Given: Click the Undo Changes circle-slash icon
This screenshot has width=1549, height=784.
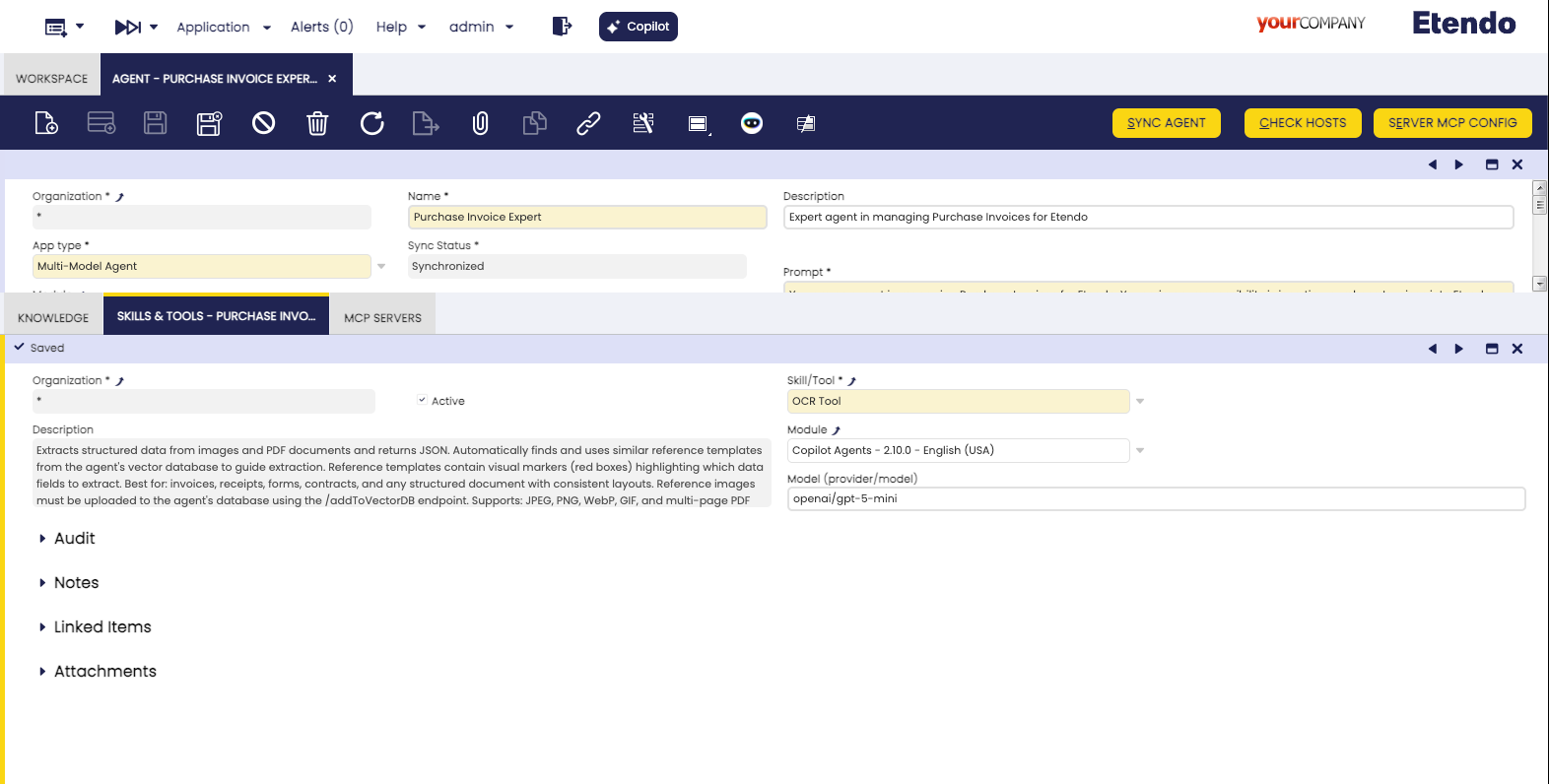Looking at the screenshot, I should point(263,123).
